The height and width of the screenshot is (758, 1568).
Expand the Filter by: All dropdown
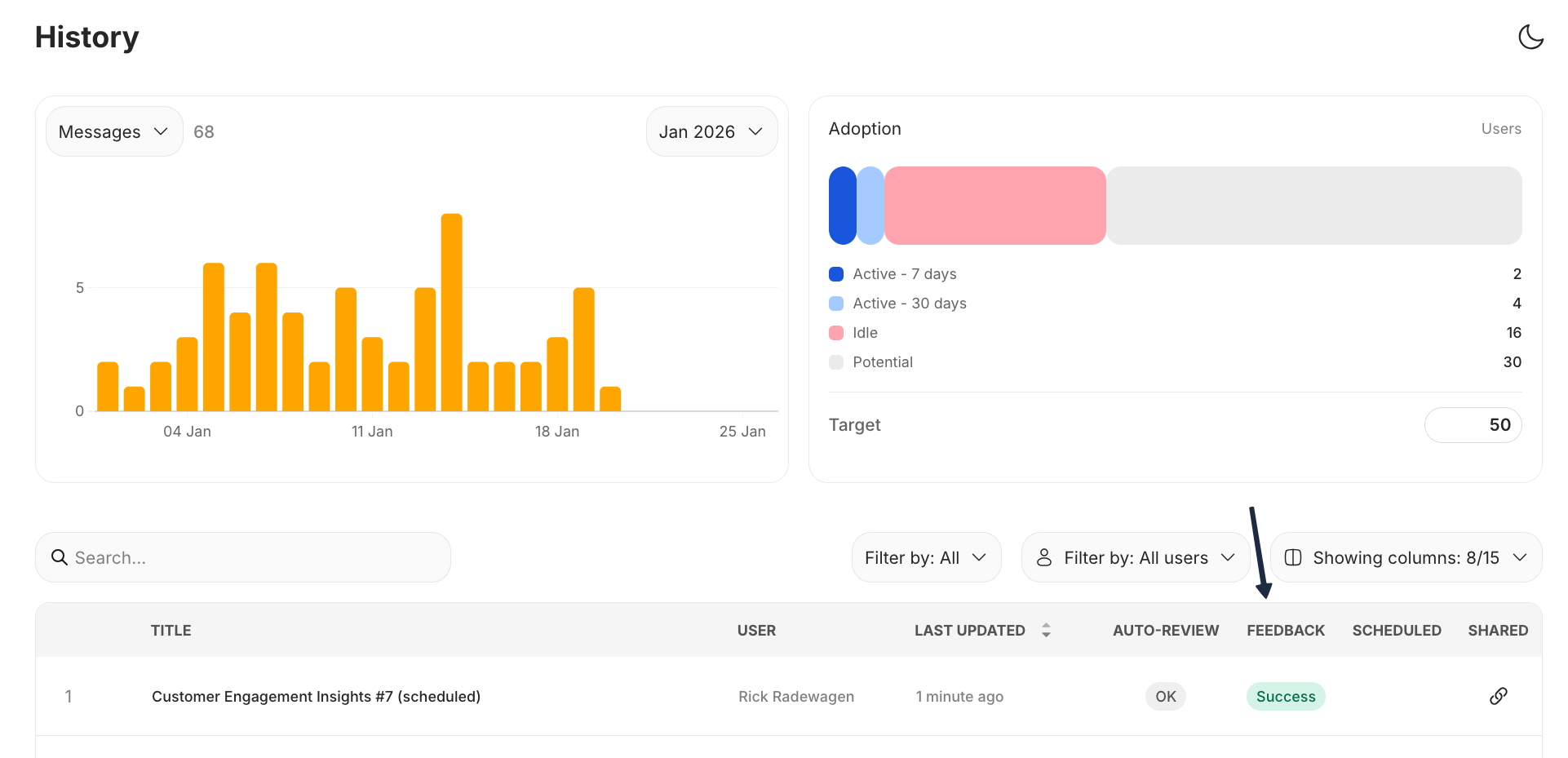point(925,557)
